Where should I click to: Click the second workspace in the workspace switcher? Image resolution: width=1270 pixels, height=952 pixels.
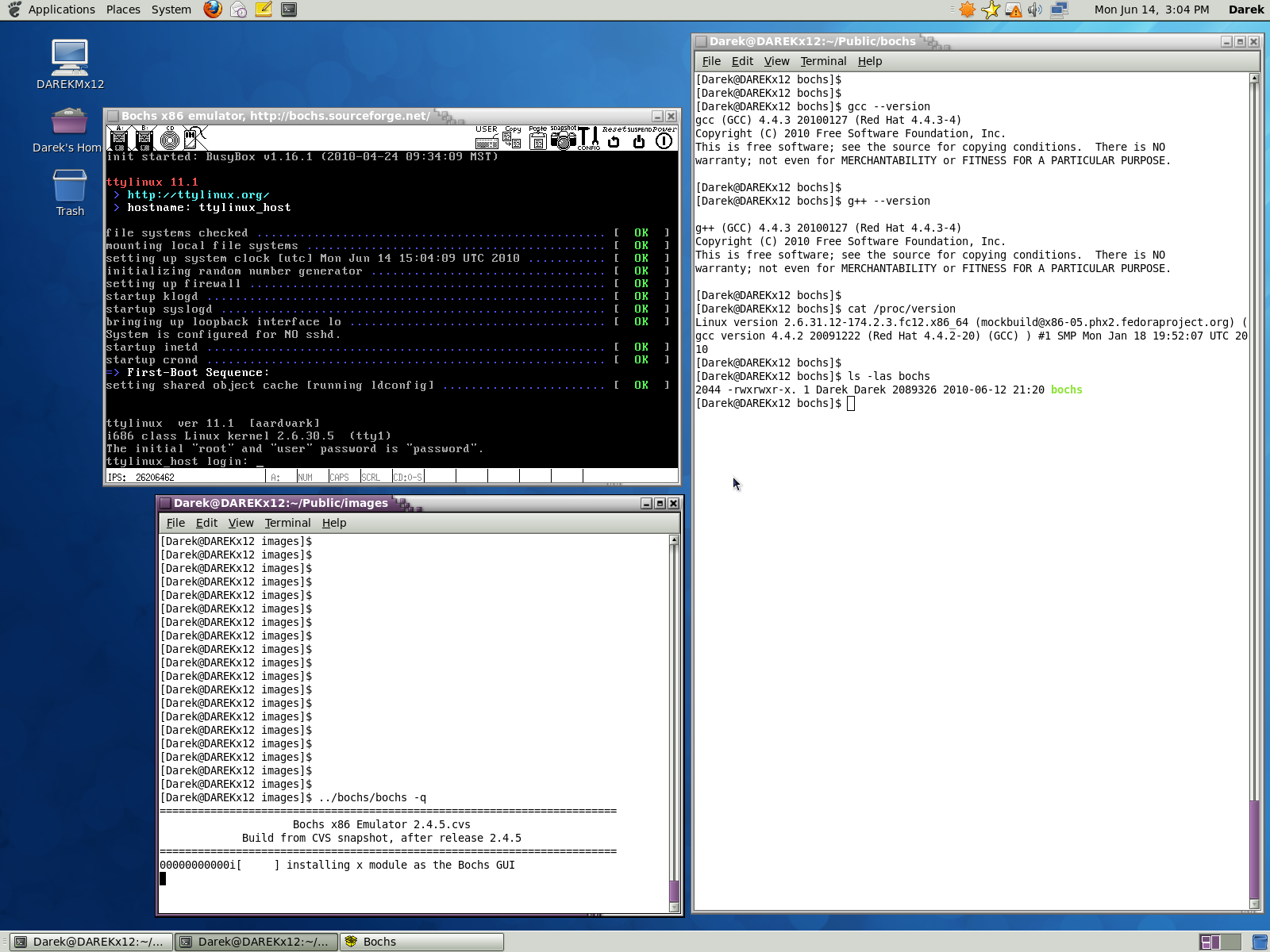coord(1230,942)
